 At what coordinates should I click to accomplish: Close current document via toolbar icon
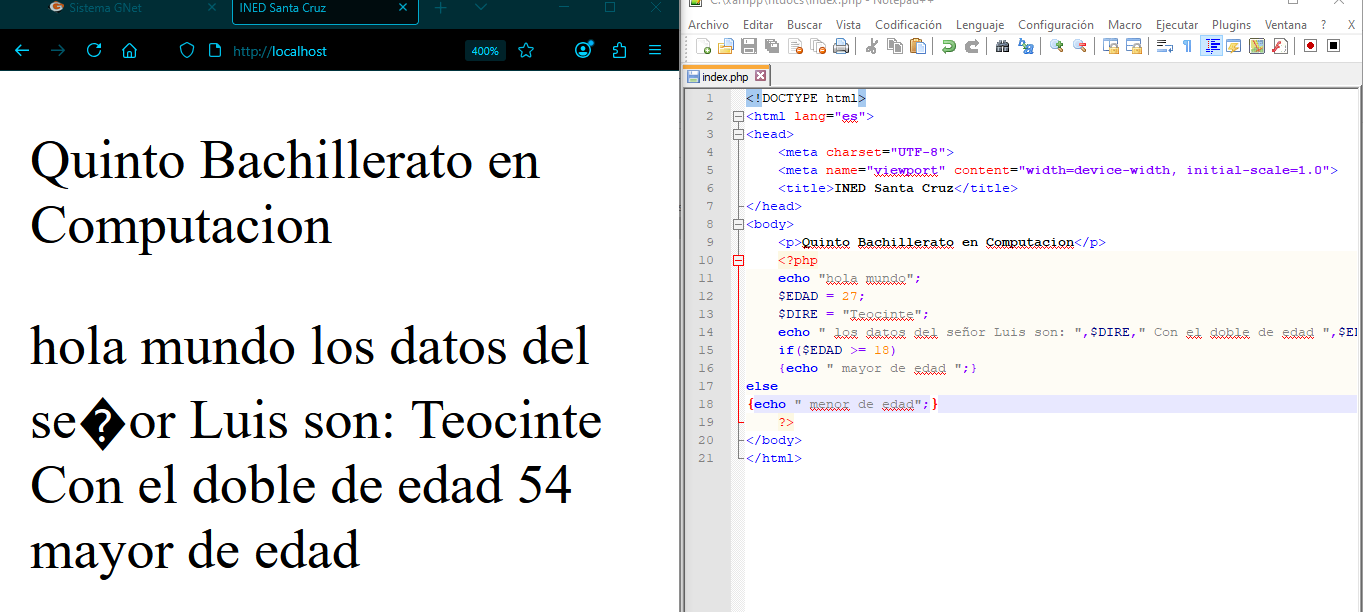point(795,46)
